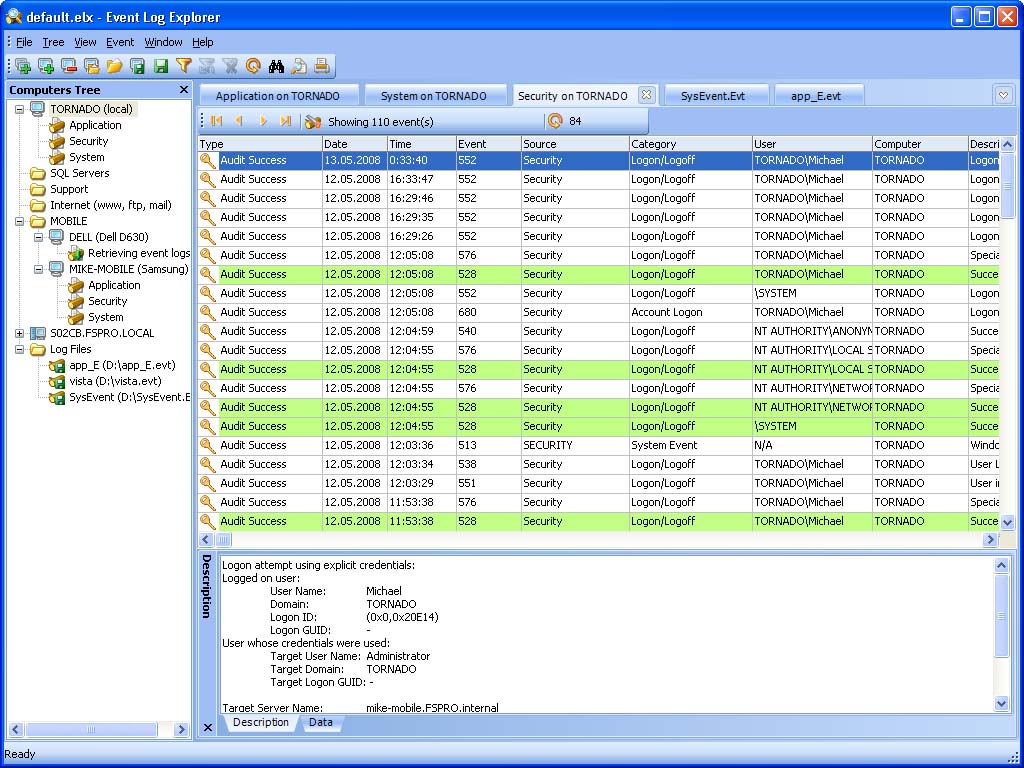
Task: Click the Save log file icon
Action: point(161,66)
